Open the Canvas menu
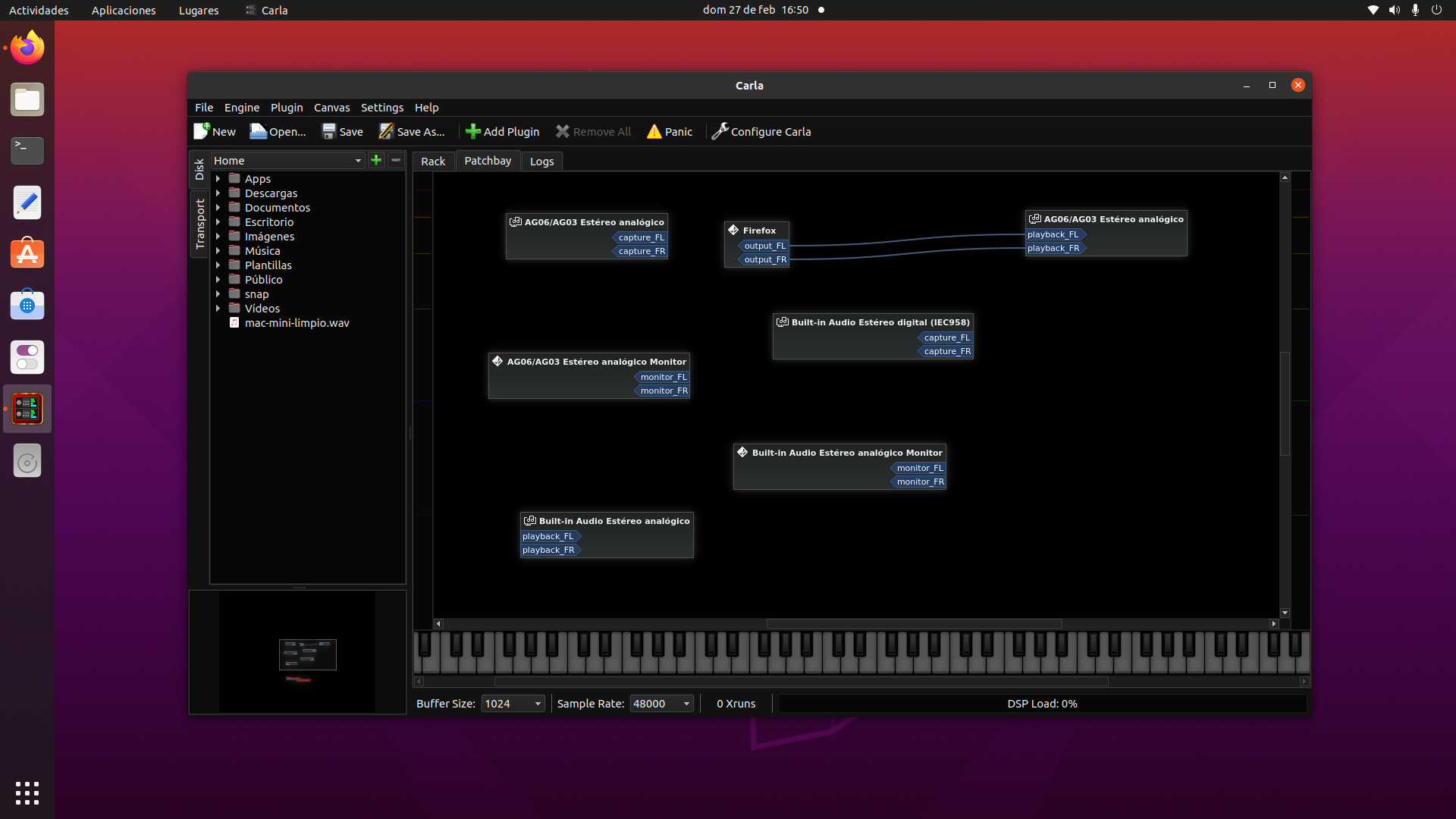Viewport: 1456px width, 819px height. click(331, 108)
